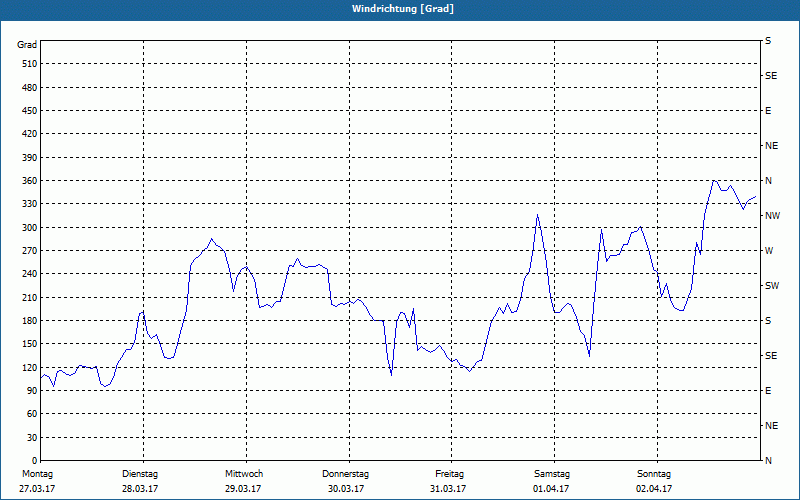Click the N label beside the 360 gridline
Screen dimensions: 800x500
click(x=768, y=181)
